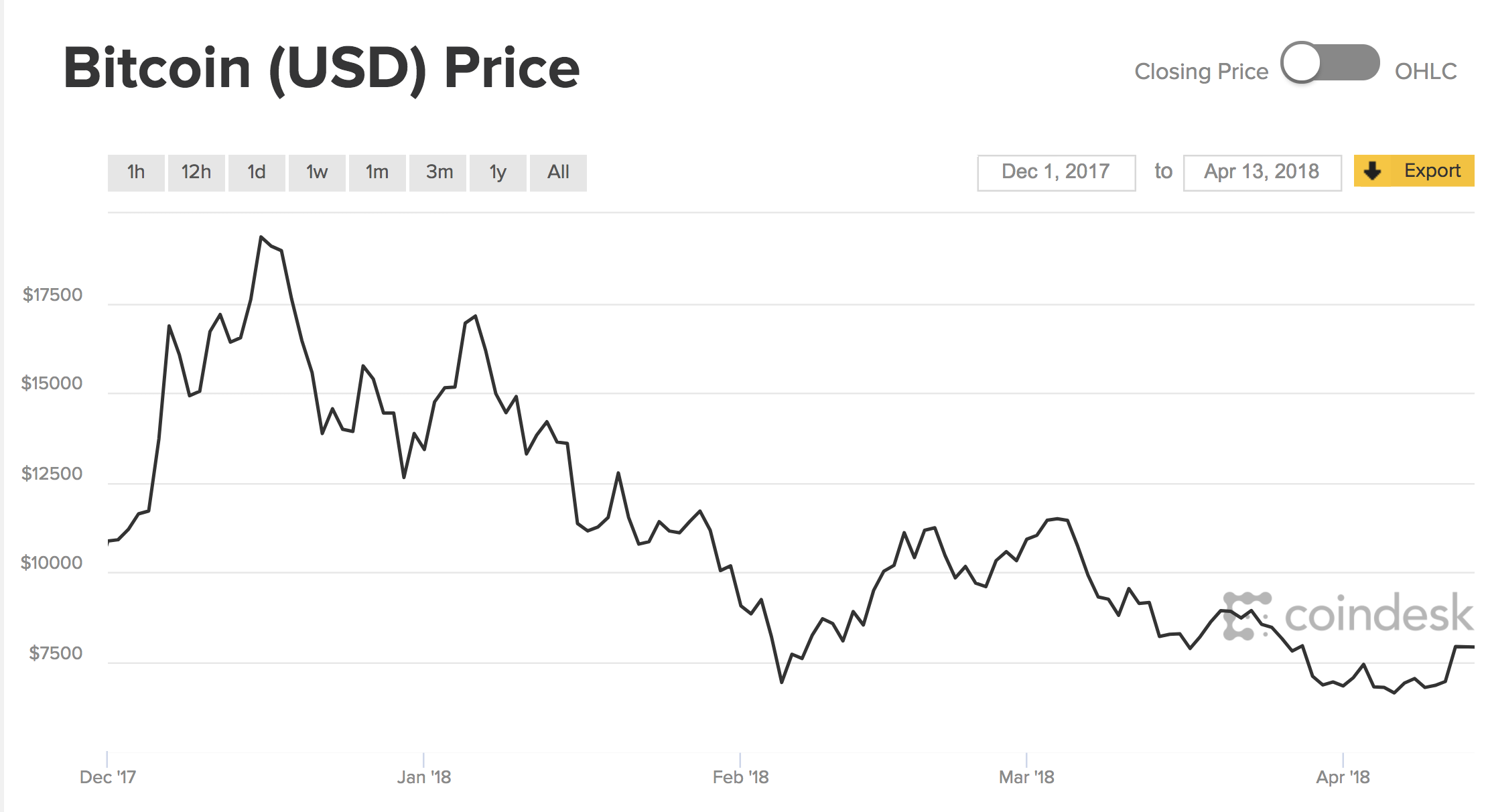Flip the OHLC switch control
The width and height of the screenshot is (1486, 812).
pyautogui.click(x=1331, y=64)
